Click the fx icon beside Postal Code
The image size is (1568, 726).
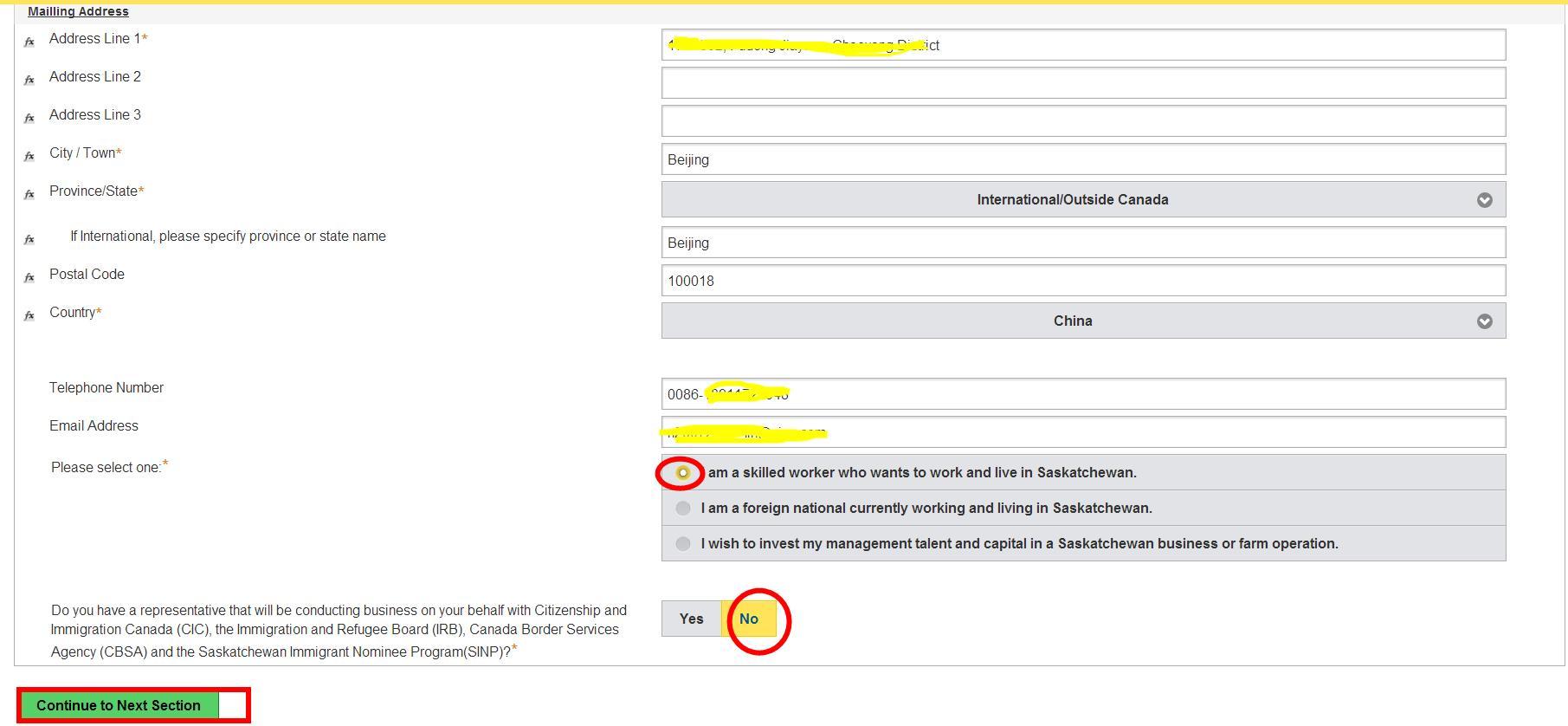[29, 277]
